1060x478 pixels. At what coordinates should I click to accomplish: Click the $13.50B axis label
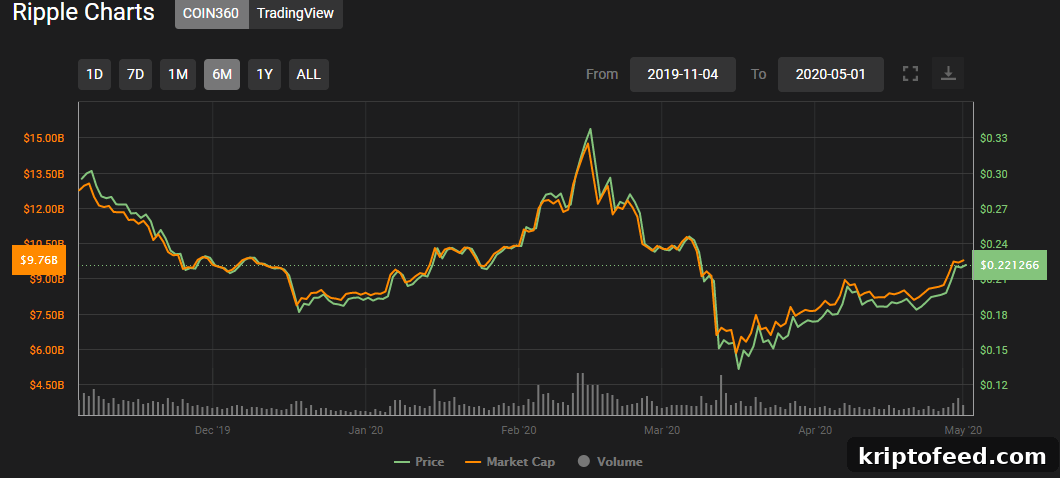point(46,174)
